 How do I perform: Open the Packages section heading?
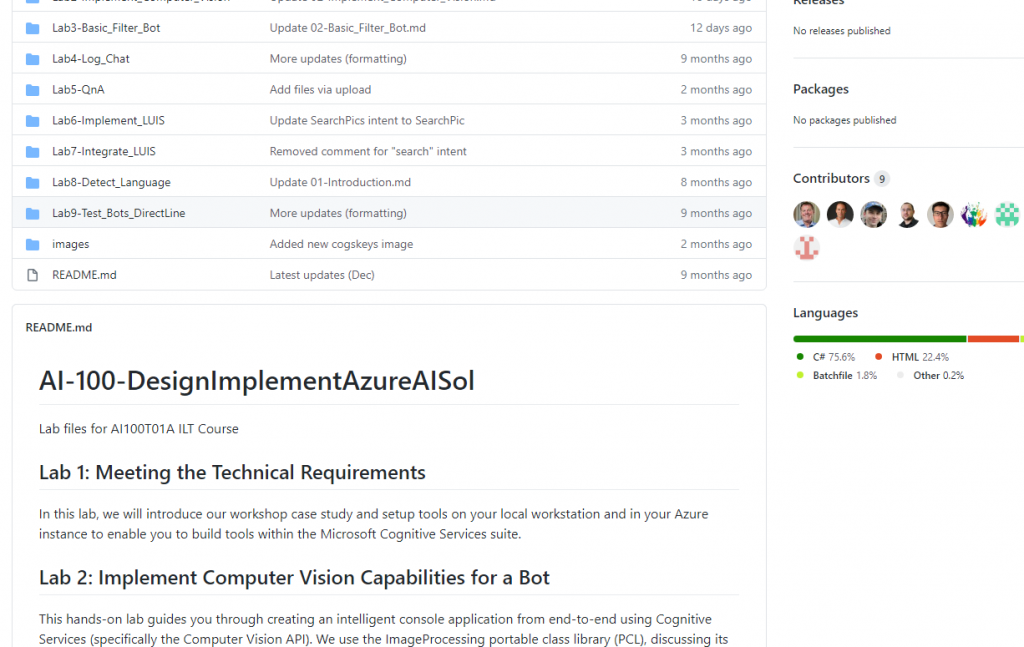pos(820,89)
